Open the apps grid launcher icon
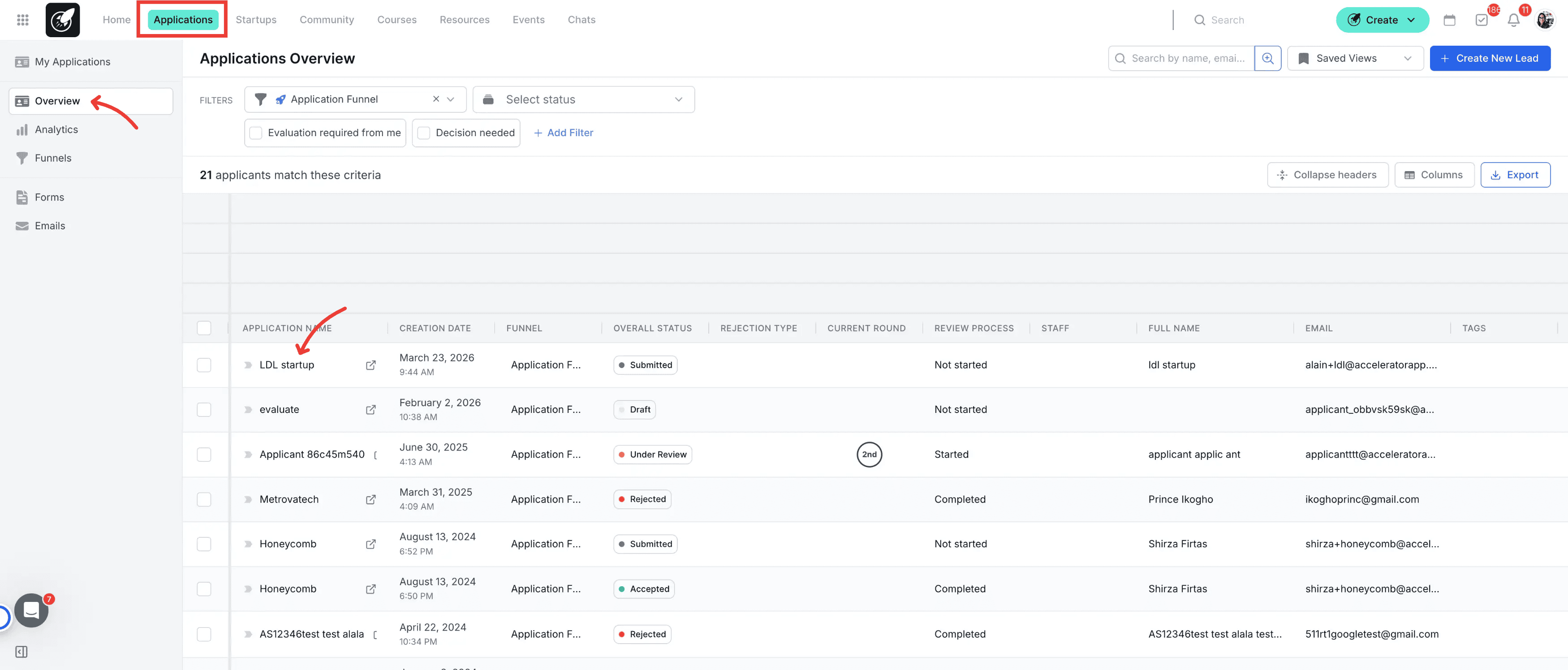Image resolution: width=1568 pixels, height=670 pixels. click(22, 20)
